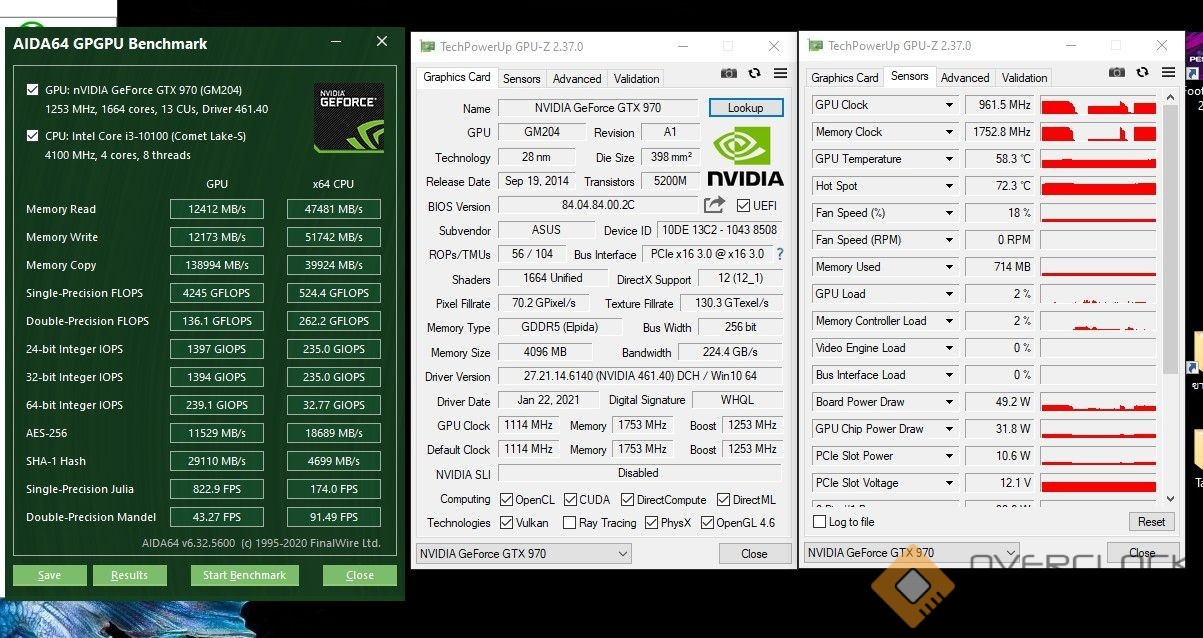Open GPU Clock sensor dropdown

click(x=949, y=105)
